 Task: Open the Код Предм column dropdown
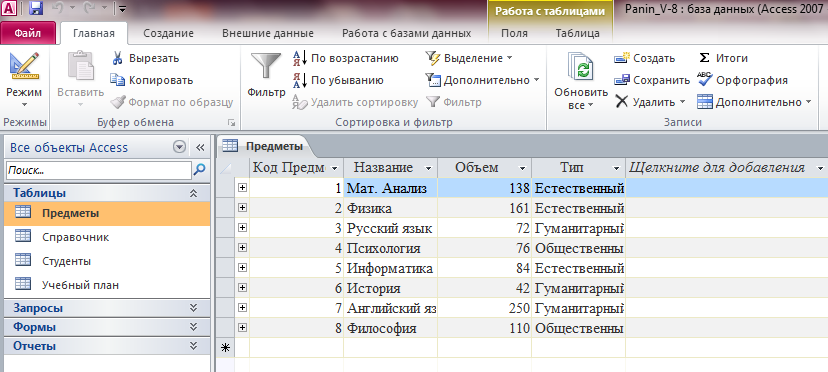pyautogui.click(x=334, y=168)
